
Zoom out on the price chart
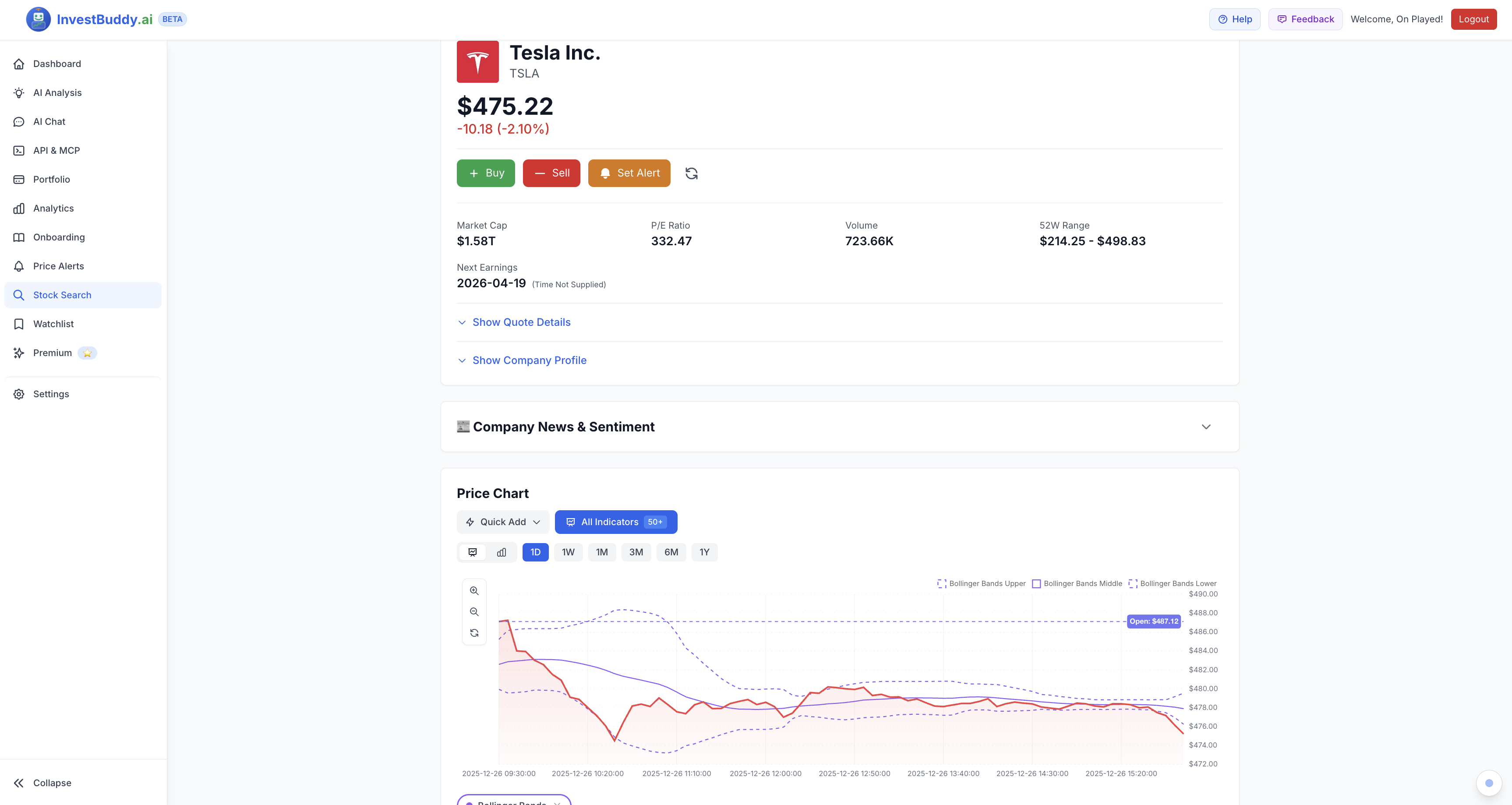473,611
